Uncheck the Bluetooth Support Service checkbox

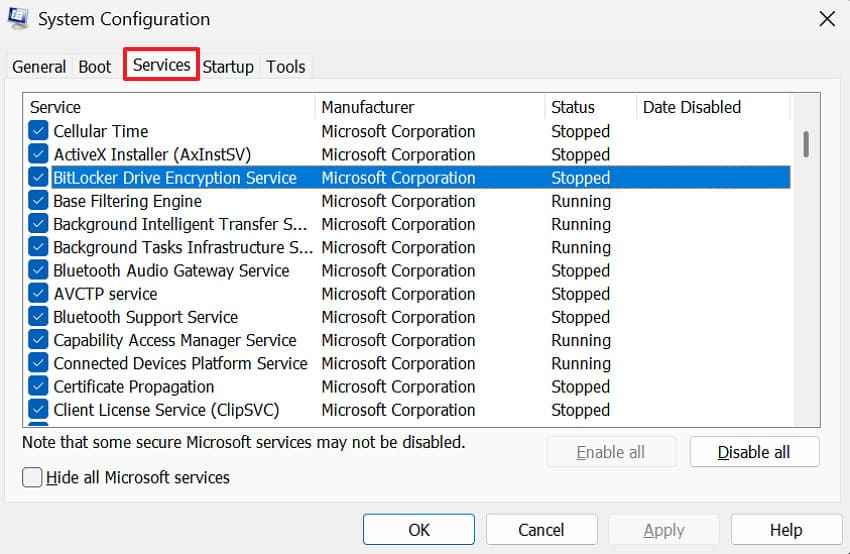tap(38, 317)
